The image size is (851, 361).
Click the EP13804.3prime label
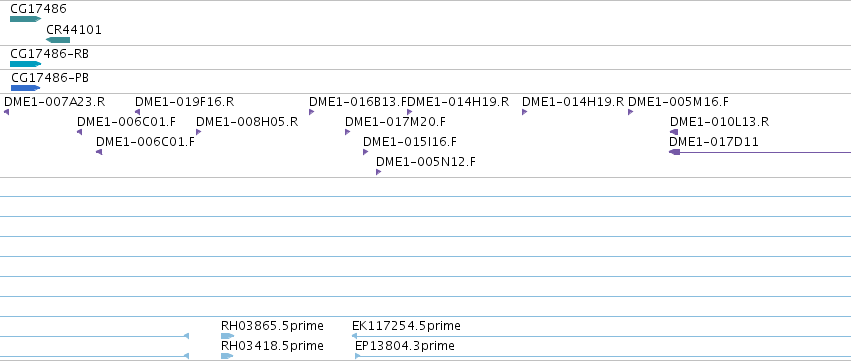[405, 346]
